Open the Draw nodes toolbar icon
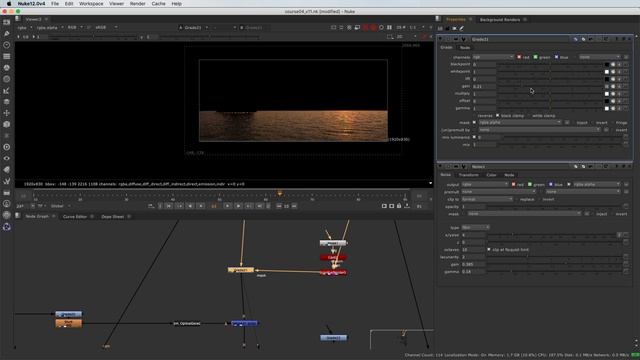 tap(7, 33)
